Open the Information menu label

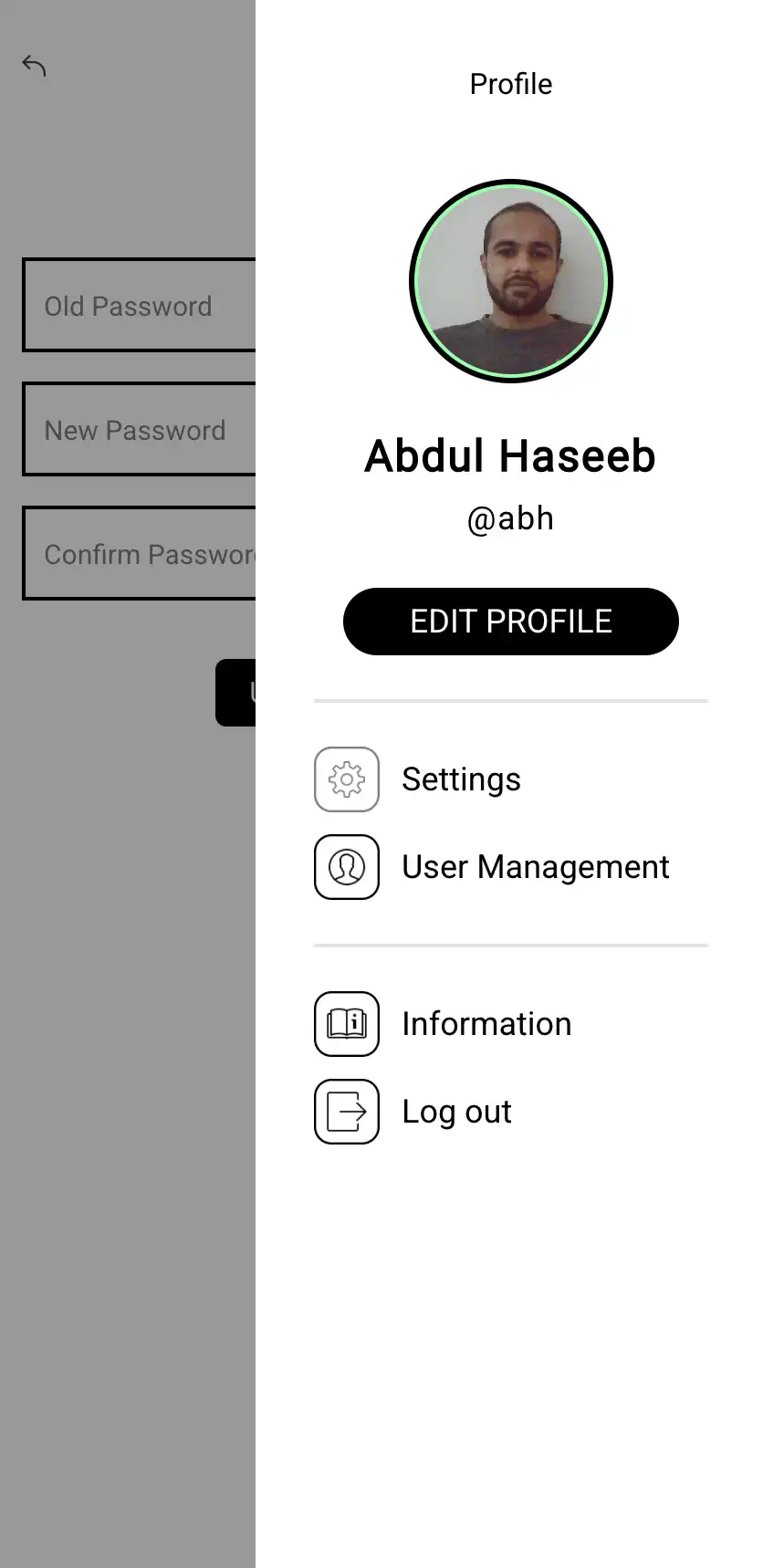[x=486, y=1024]
